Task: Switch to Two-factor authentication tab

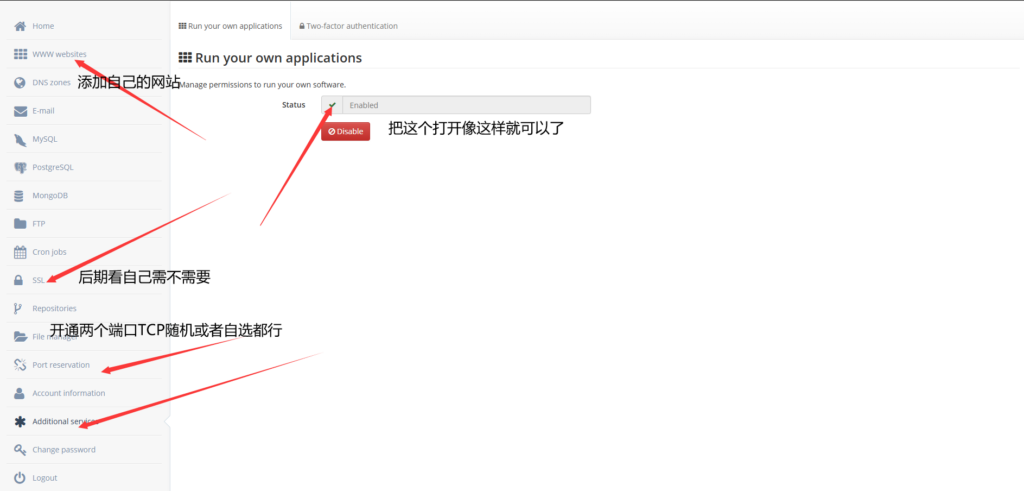Action: pos(348,26)
